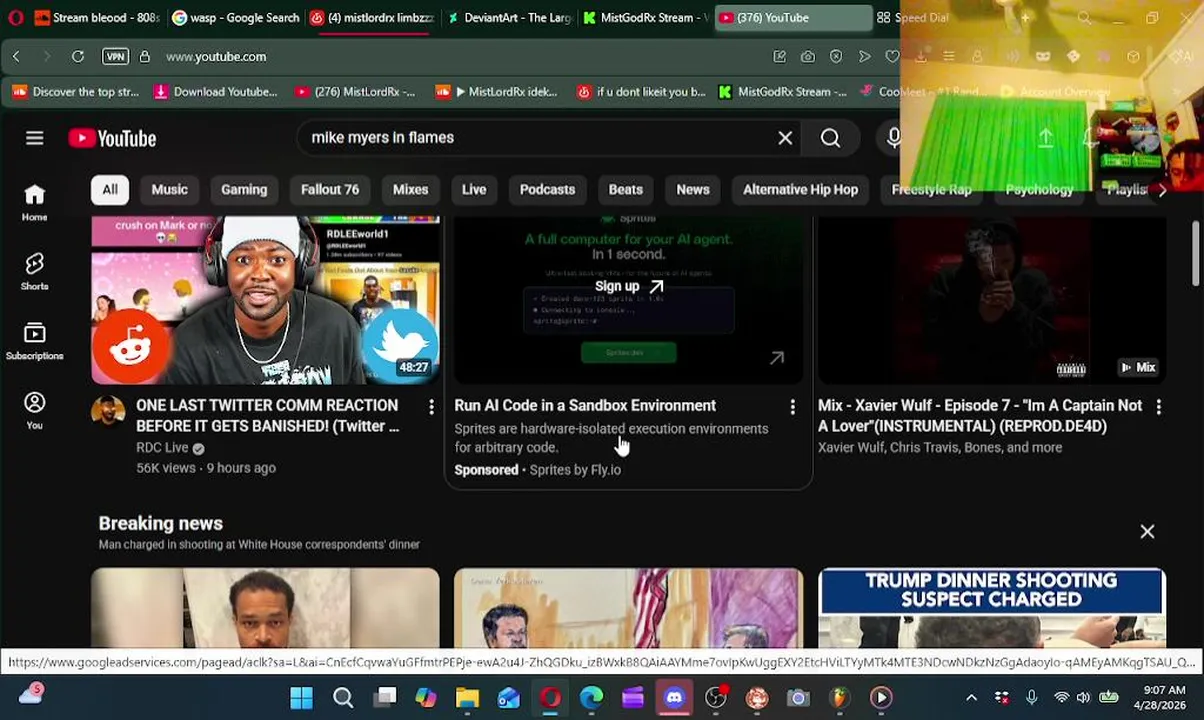1204x720 pixels.
Task: Open the Windows Start menu
Action: click(x=301, y=698)
